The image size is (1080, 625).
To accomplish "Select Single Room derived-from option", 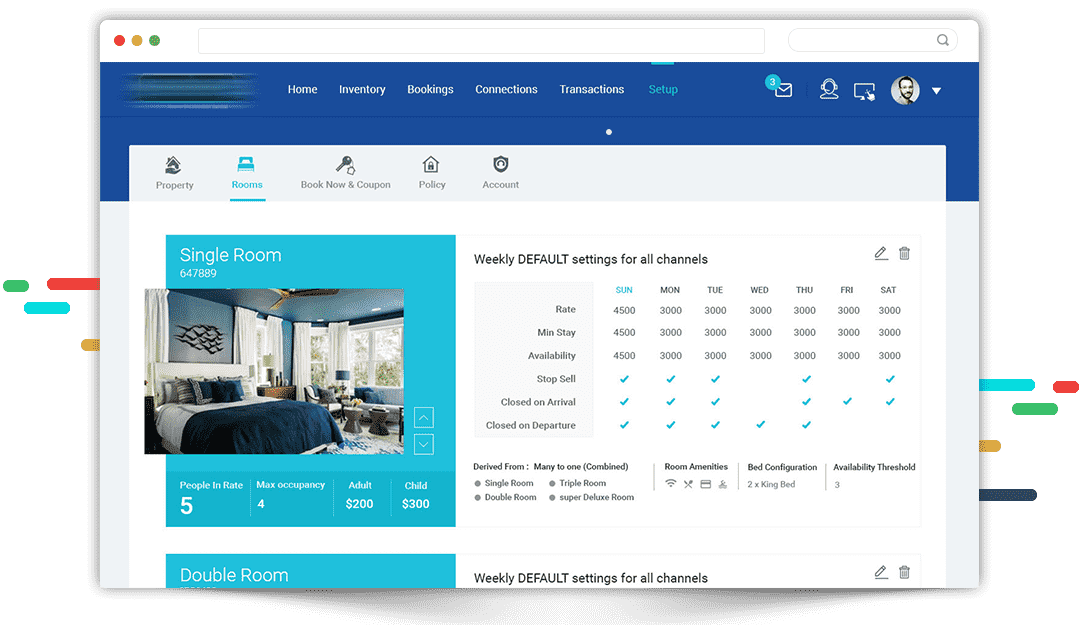I will click(x=503, y=484).
